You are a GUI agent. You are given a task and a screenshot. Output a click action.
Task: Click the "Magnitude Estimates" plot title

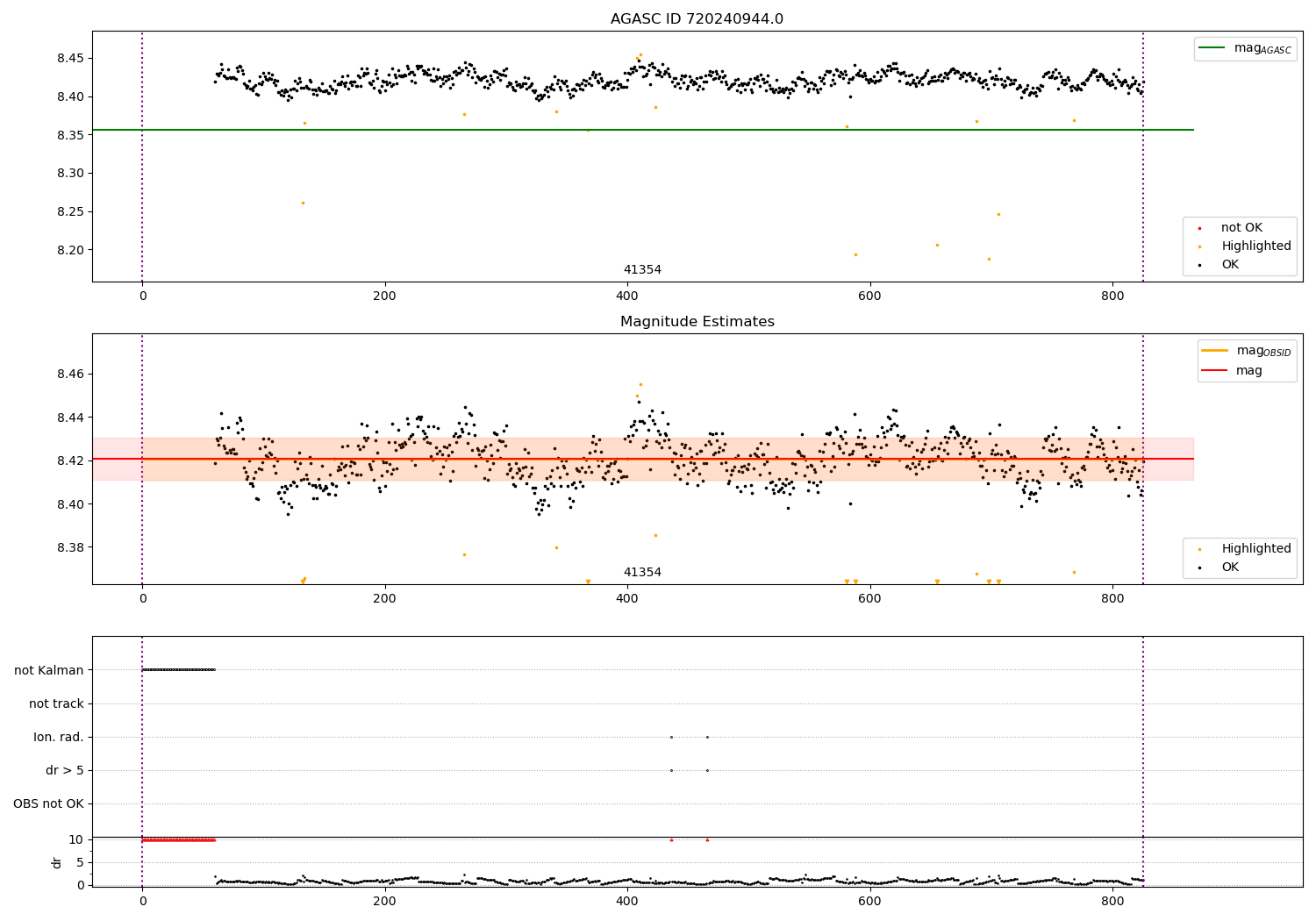tap(697, 322)
